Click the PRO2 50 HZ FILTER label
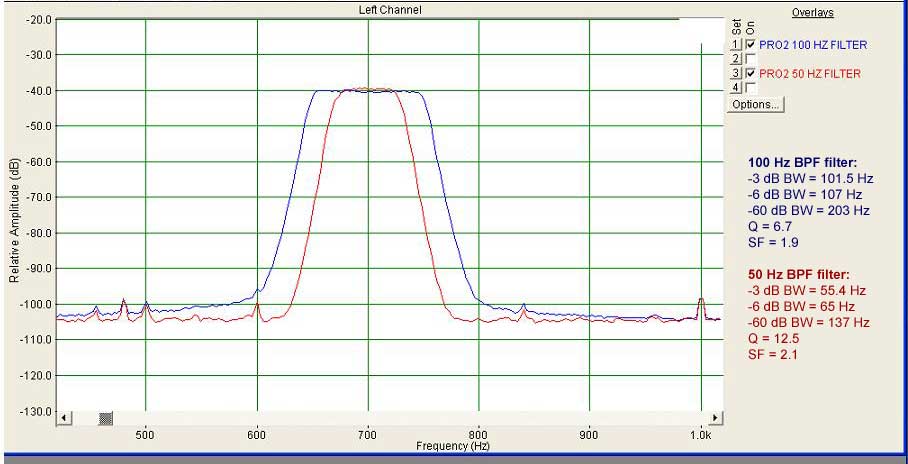 click(x=810, y=74)
